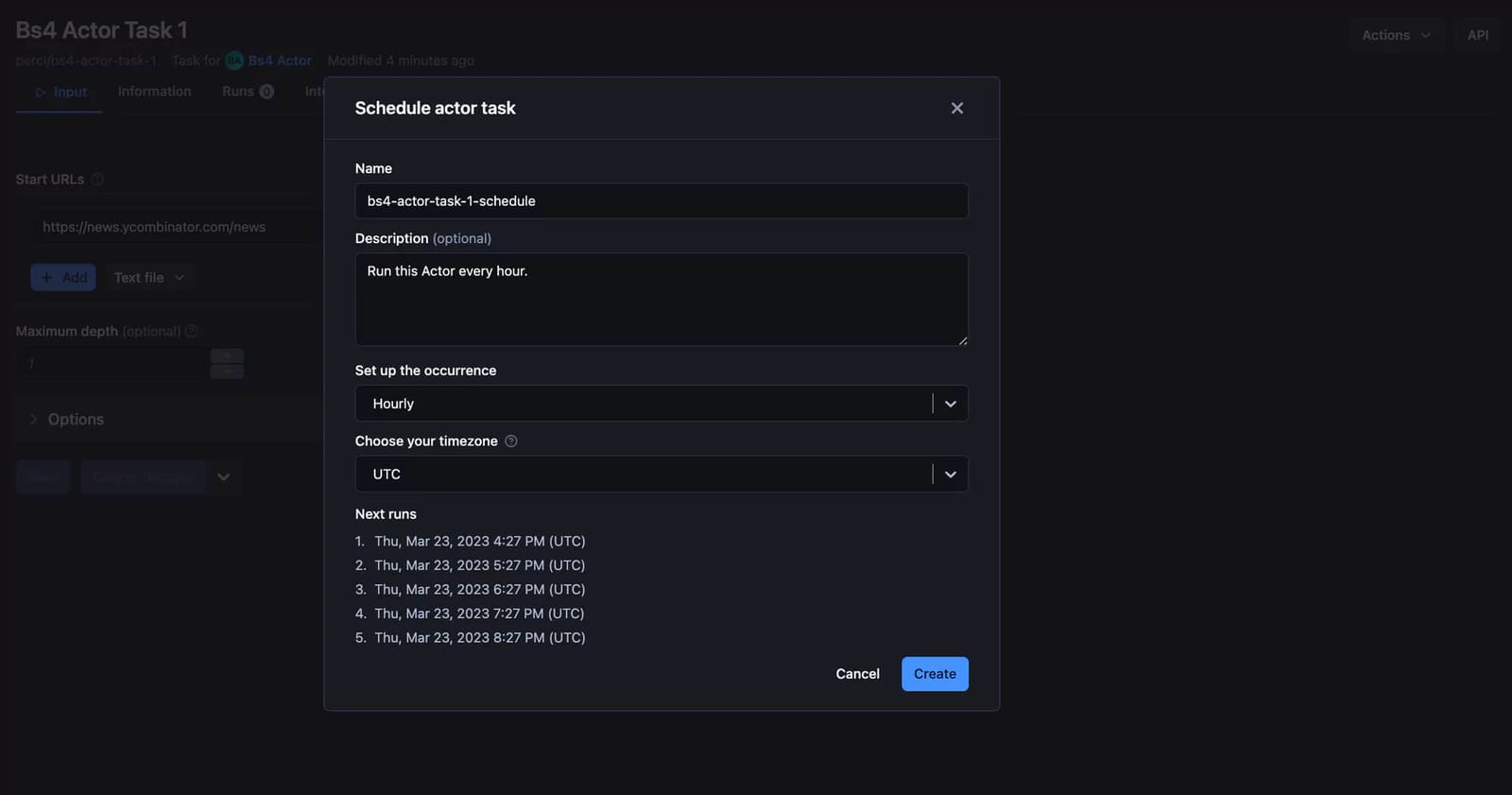Screen dimensions: 1512x795
Task: Click the API button
Action: (1477, 35)
